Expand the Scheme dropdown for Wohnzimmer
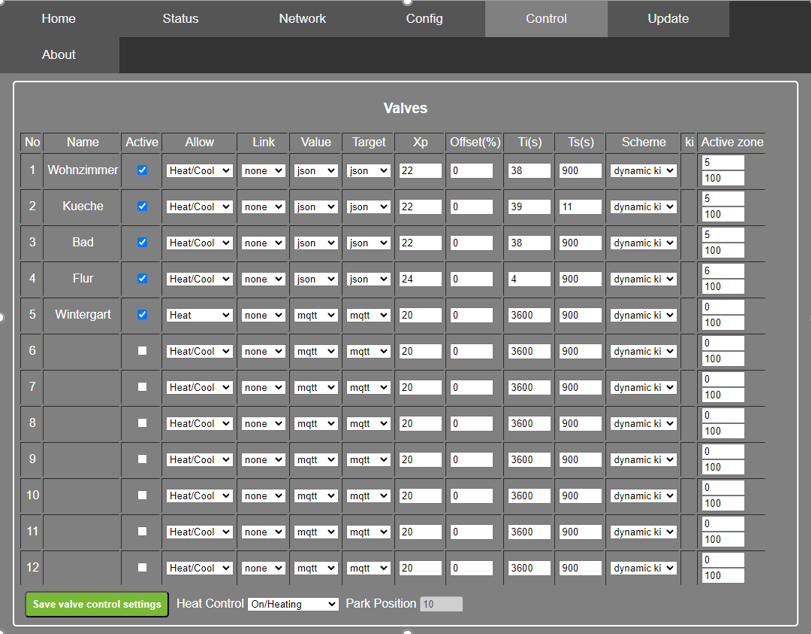 coord(643,171)
